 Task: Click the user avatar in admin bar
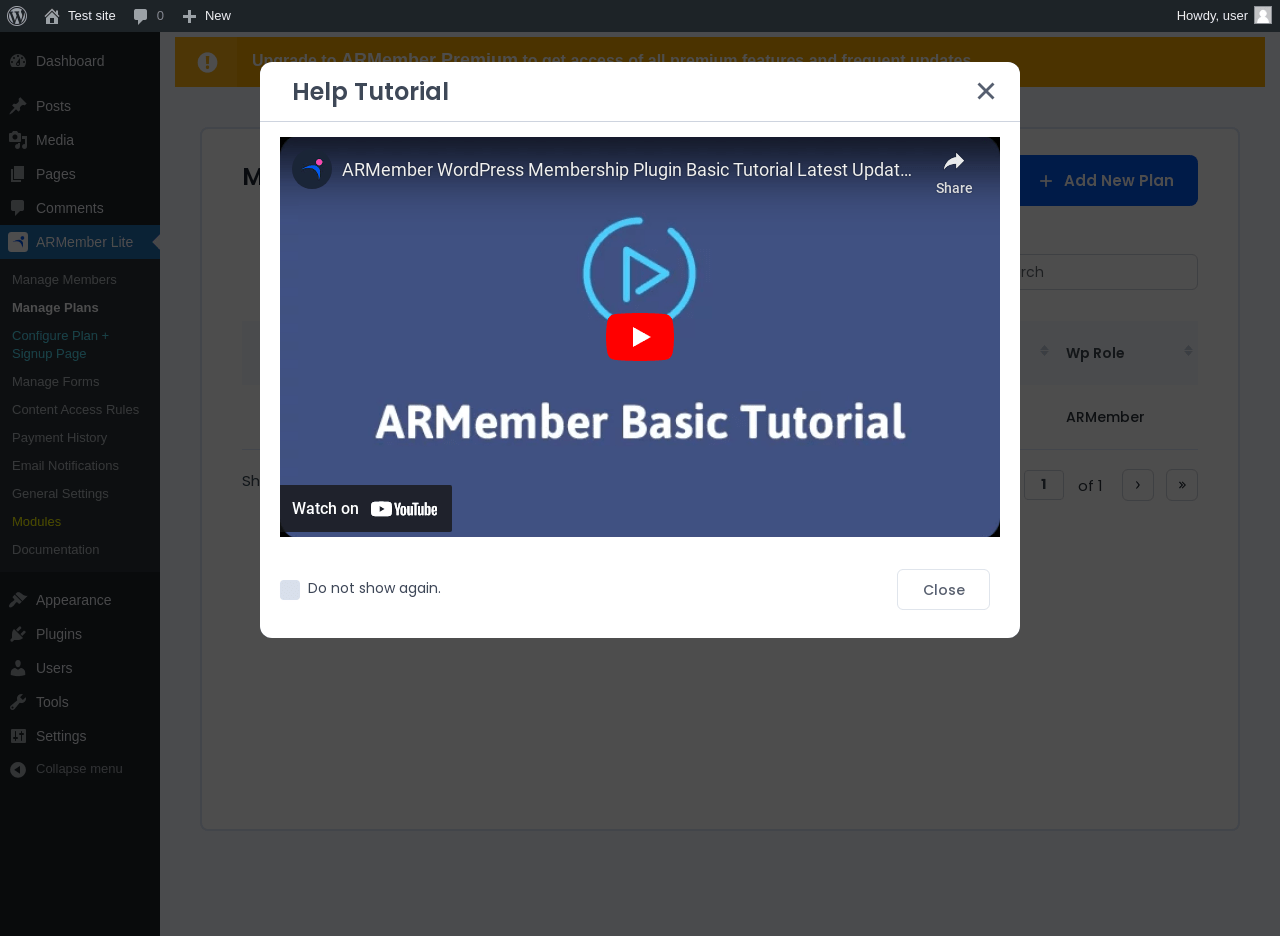tap(1263, 15)
